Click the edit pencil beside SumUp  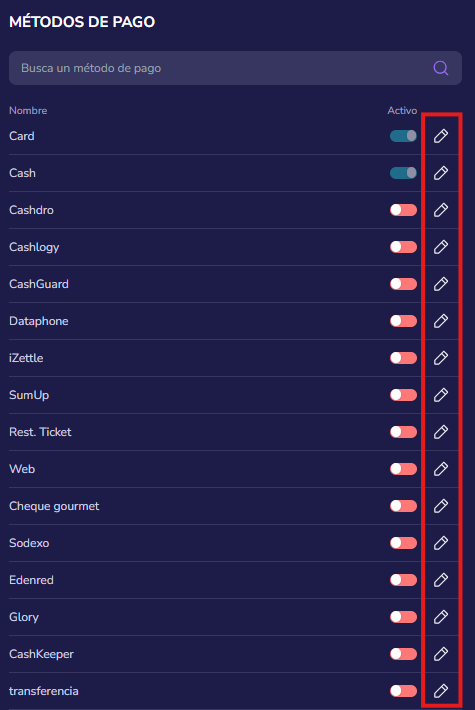pyautogui.click(x=441, y=395)
